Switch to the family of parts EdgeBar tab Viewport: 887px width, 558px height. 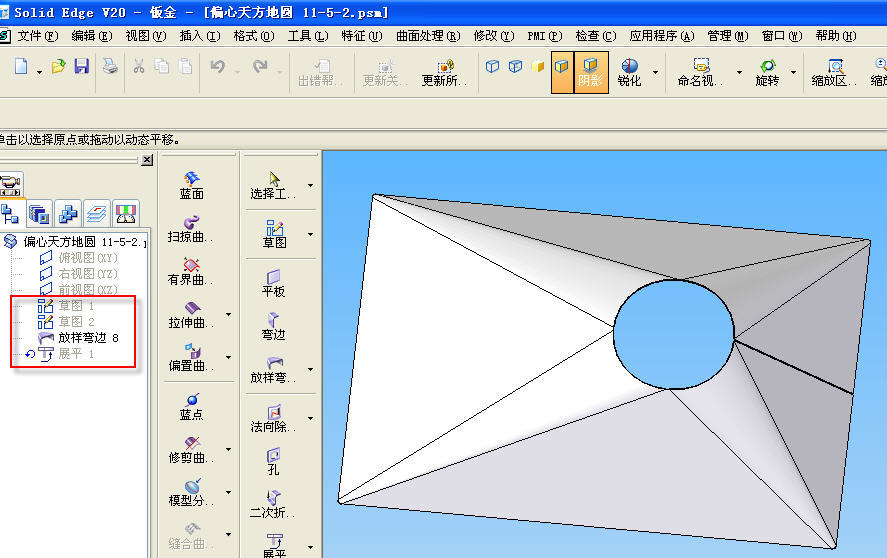click(x=68, y=213)
